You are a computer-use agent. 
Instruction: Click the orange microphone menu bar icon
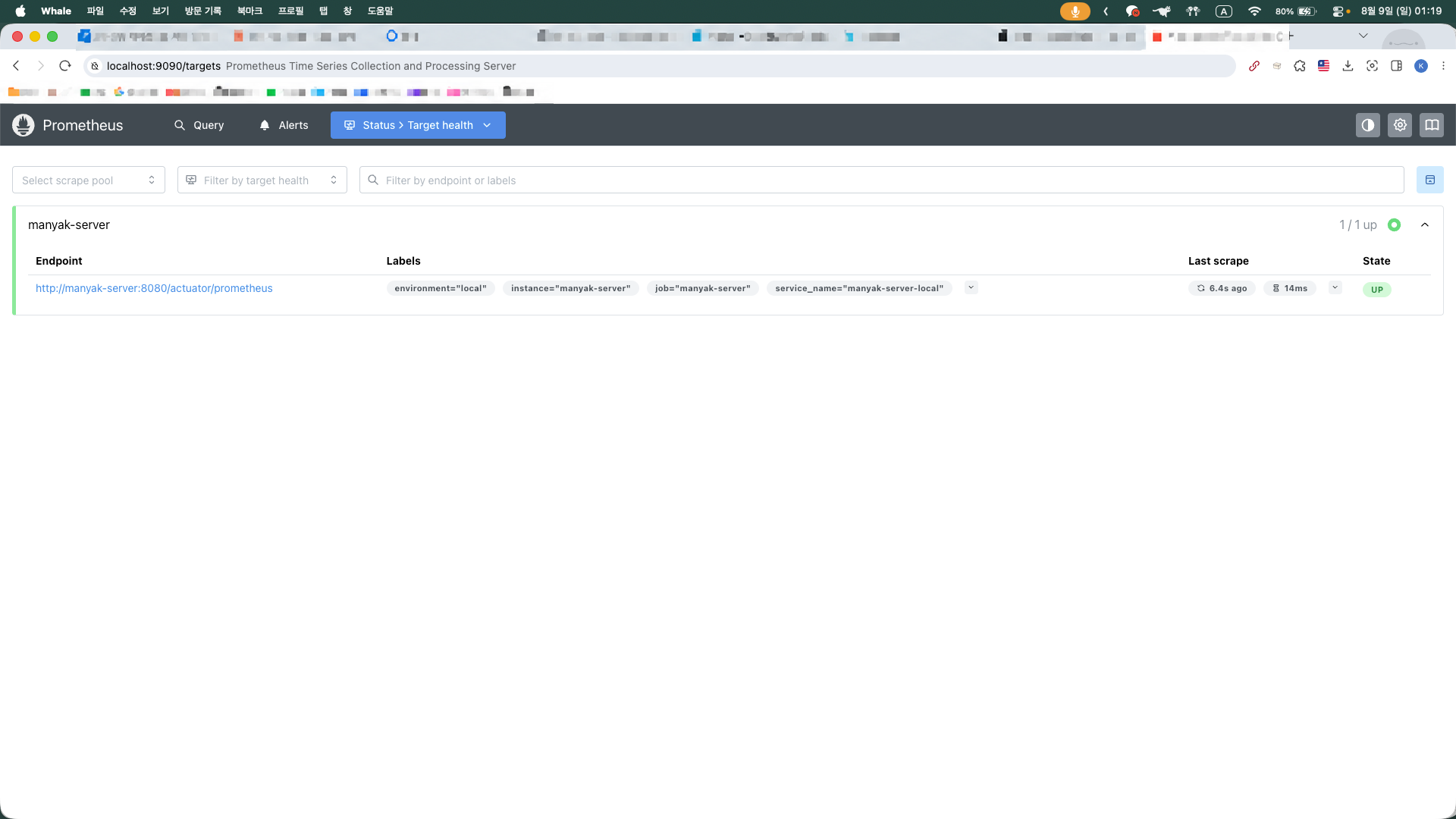pyautogui.click(x=1075, y=11)
